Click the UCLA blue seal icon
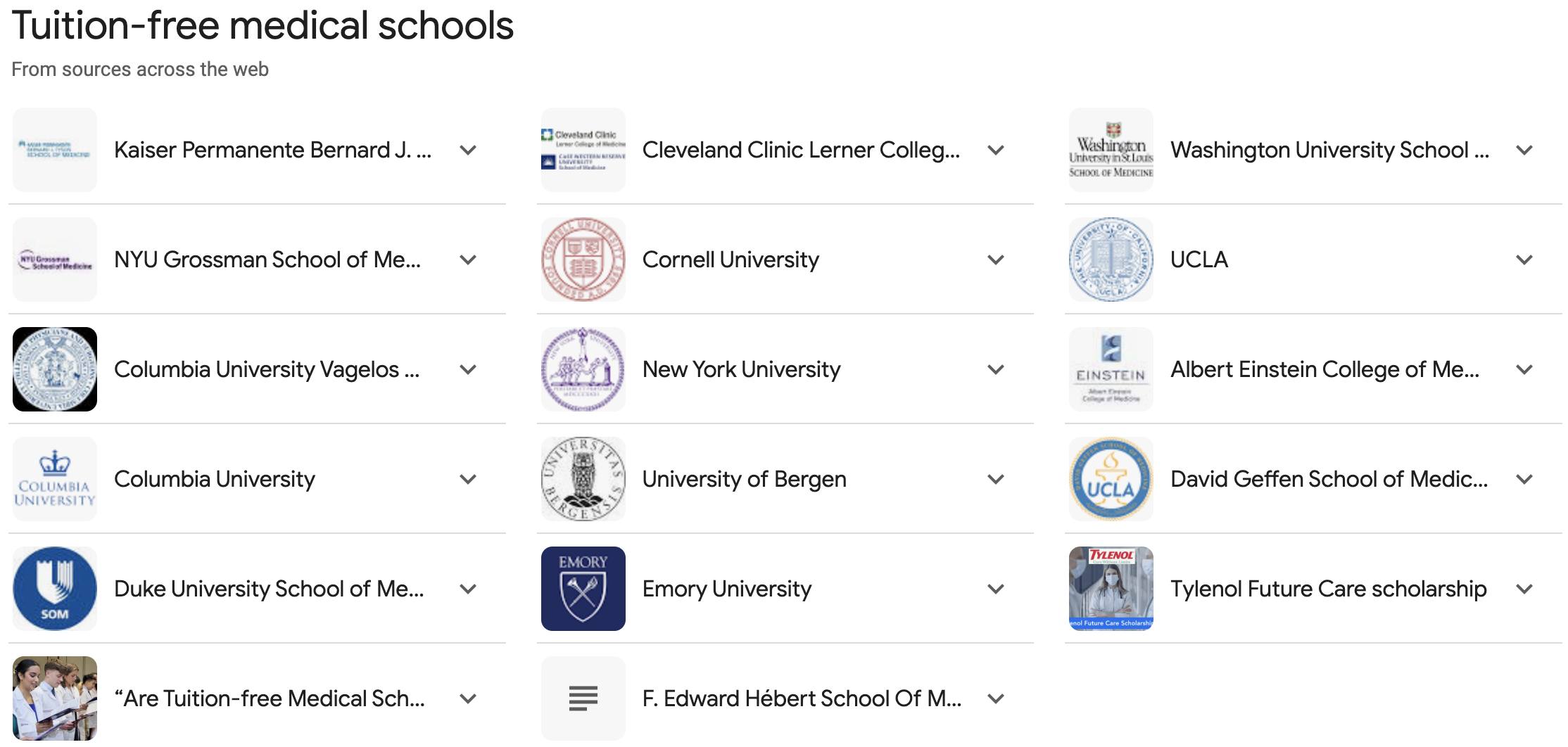The height and width of the screenshot is (747, 1568). click(1111, 260)
